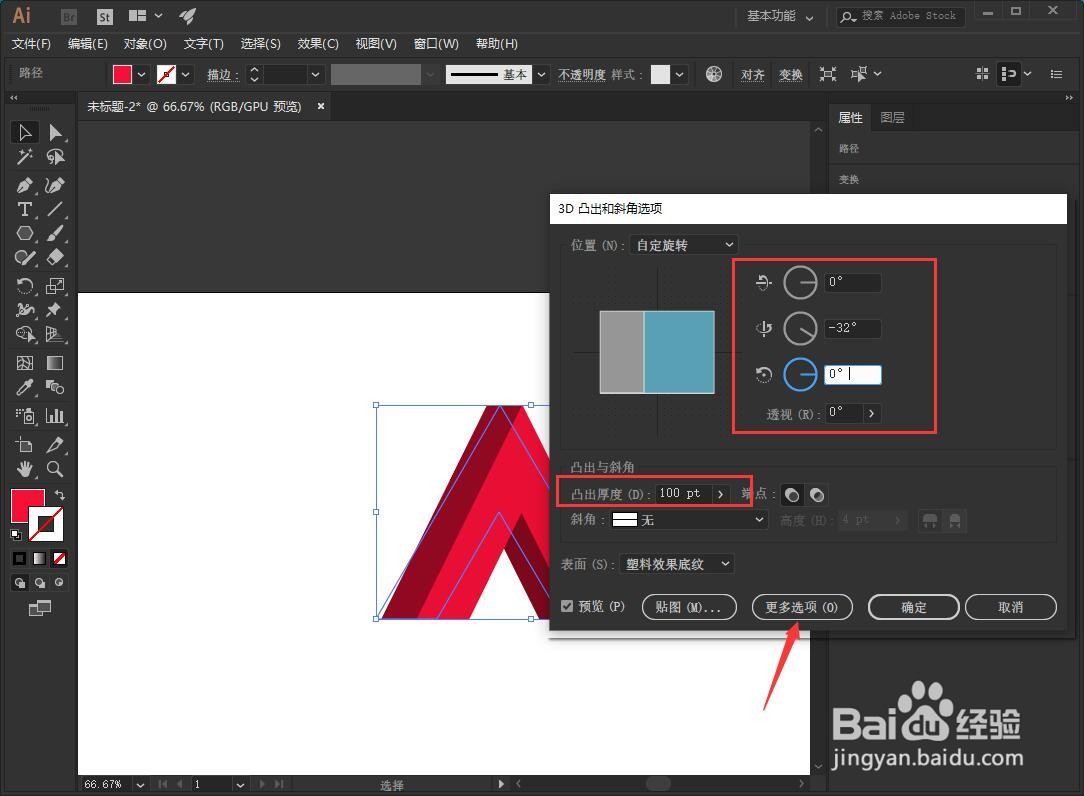Expand the extrude depth slider arrow
Image resolution: width=1084 pixels, height=796 pixels.
pyautogui.click(x=720, y=494)
